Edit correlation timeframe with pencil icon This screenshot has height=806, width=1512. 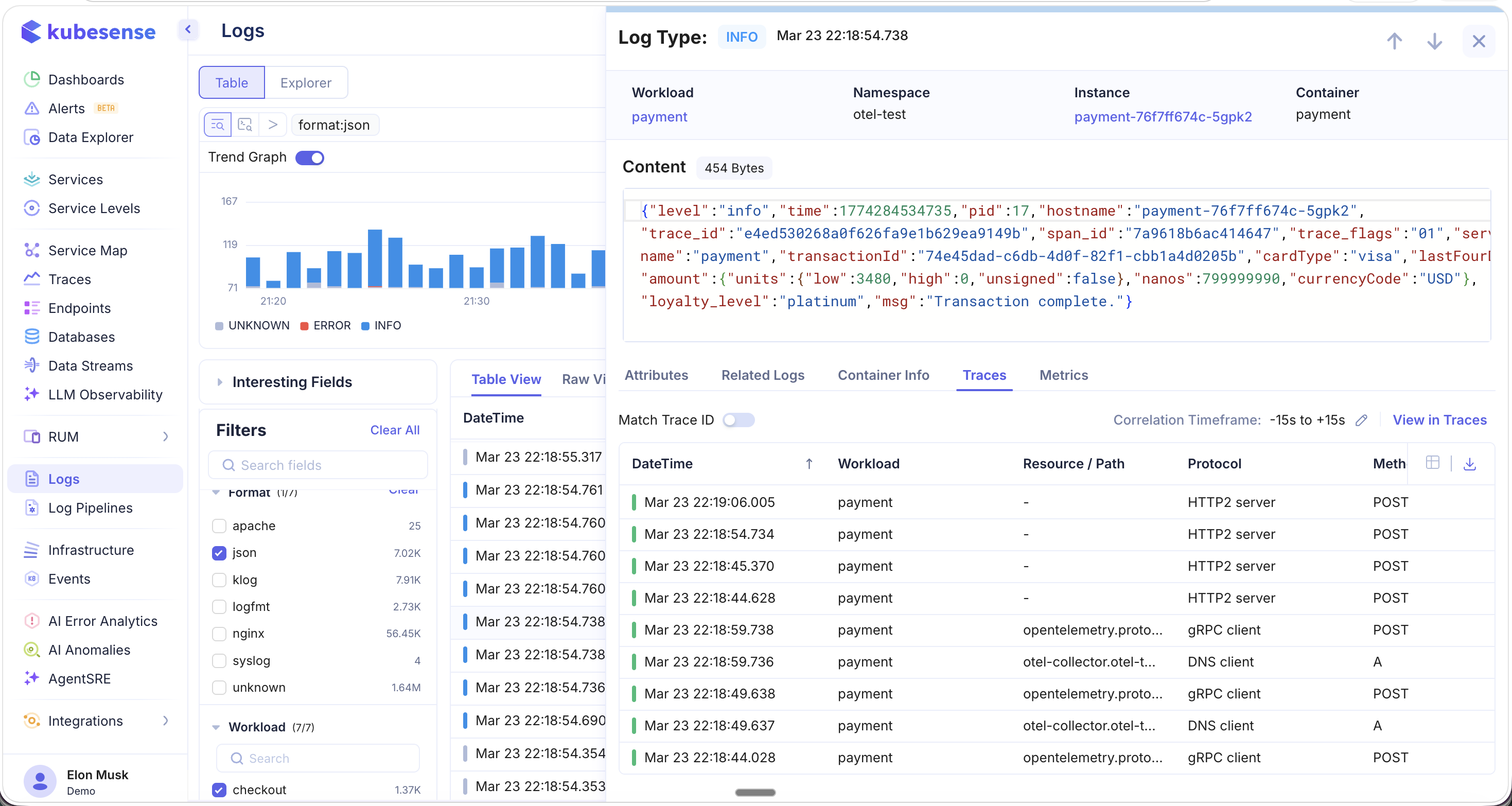point(1362,420)
